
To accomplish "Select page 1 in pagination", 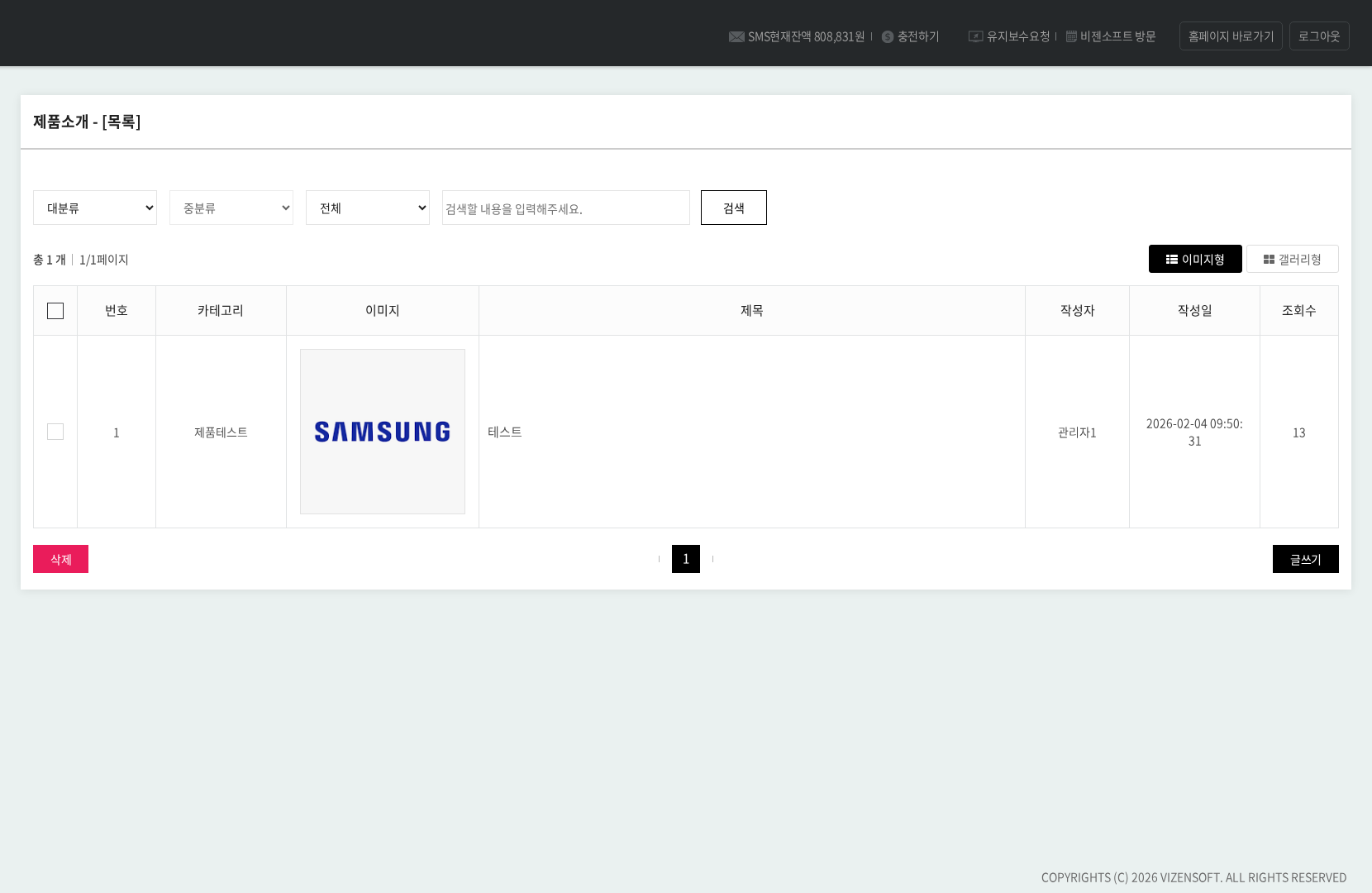I will coord(686,559).
